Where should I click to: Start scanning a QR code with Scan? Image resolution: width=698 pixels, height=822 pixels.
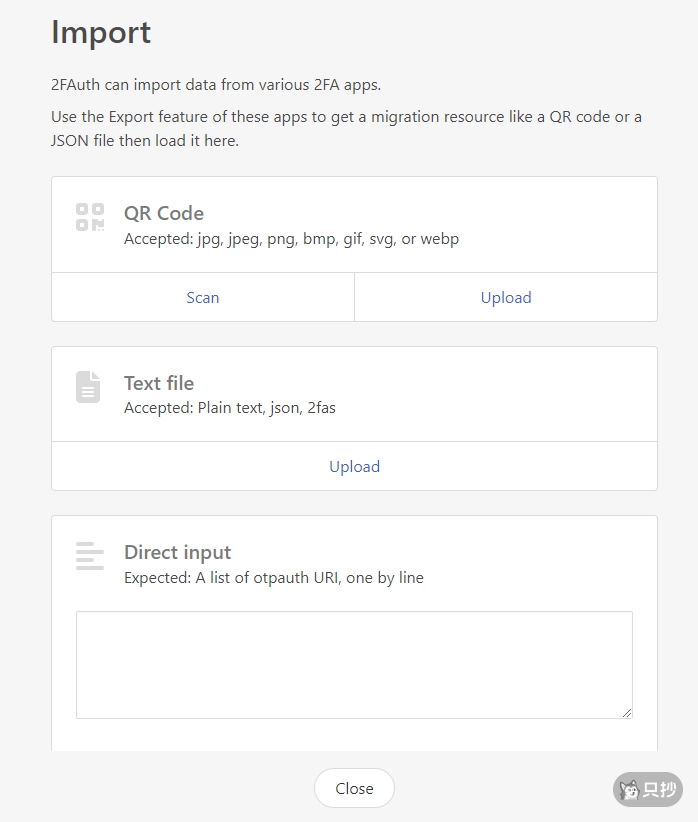coord(203,297)
